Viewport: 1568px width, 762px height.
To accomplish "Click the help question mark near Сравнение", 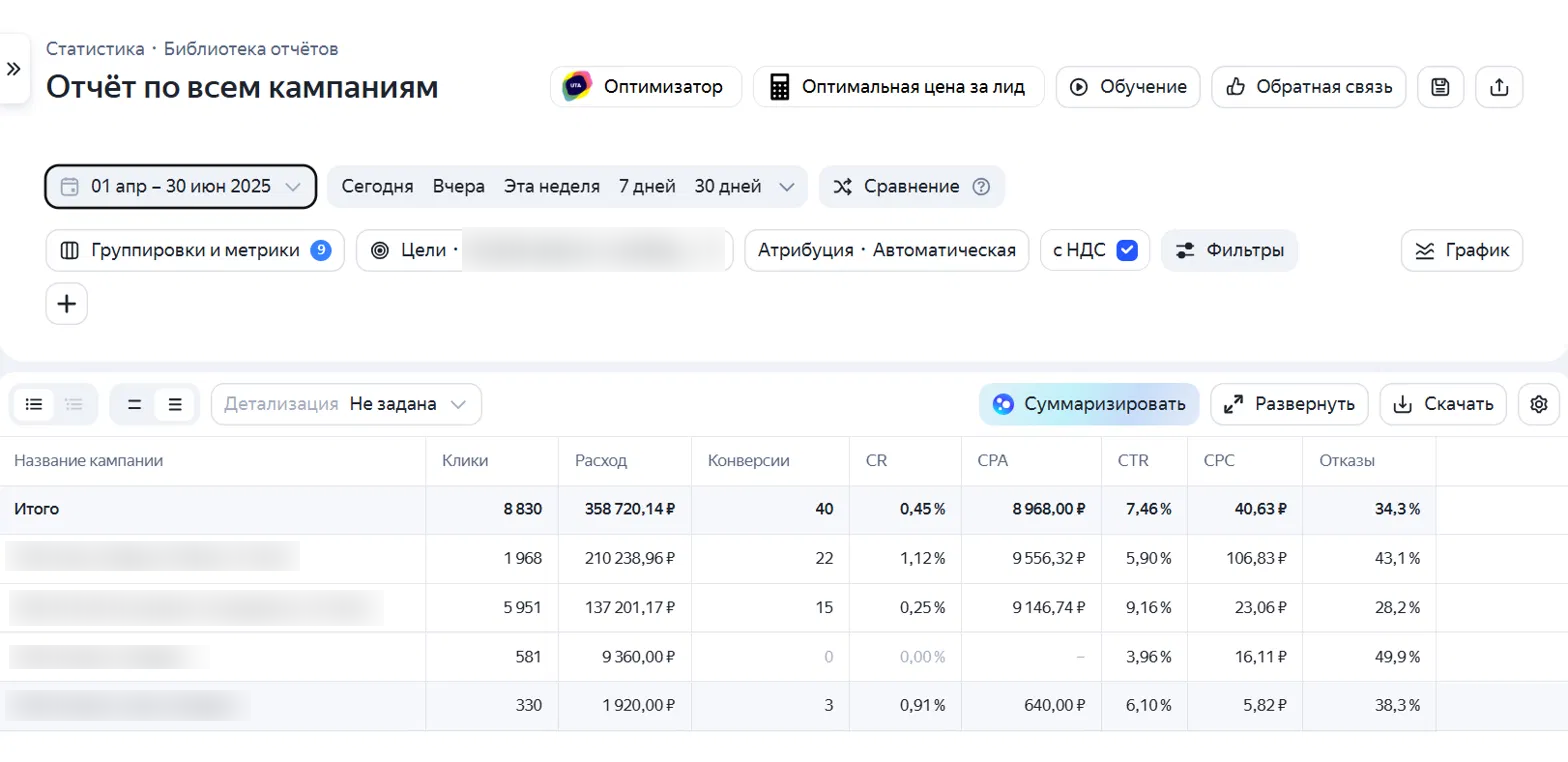I will coord(981,187).
